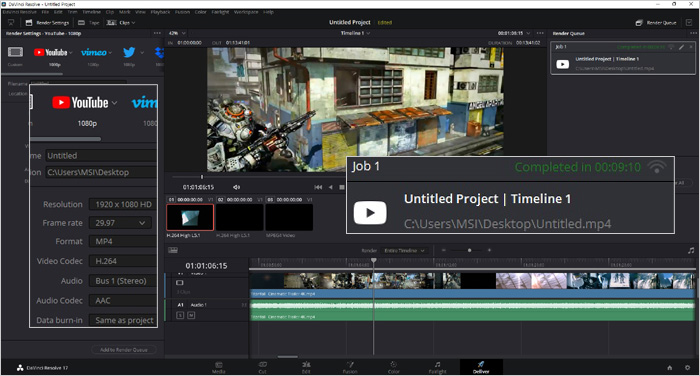Mute the Audio 1 track
The image size is (700, 376).
pyautogui.click(x=191, y=315)
